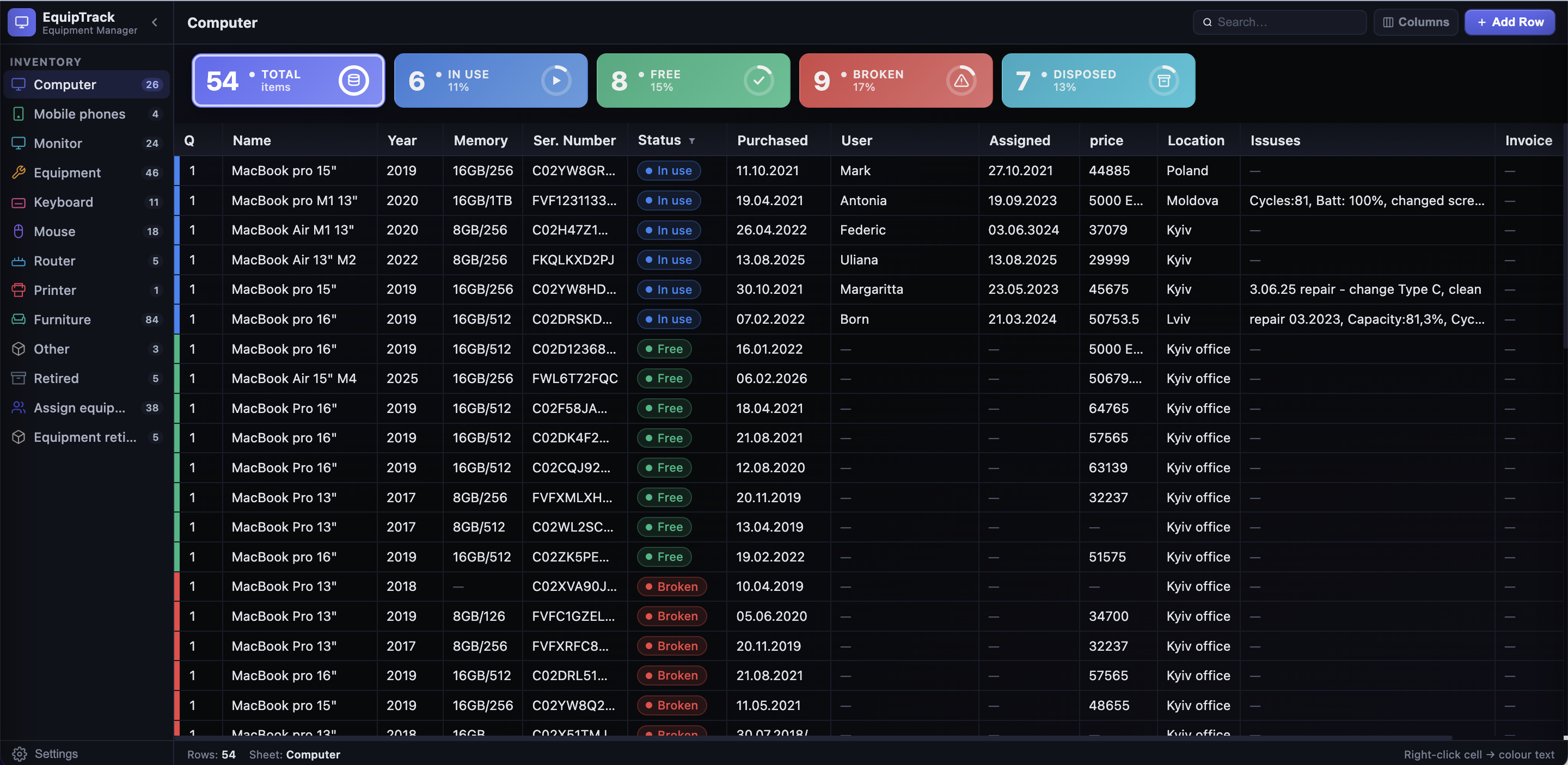Click the Computer monitor icon in sidebar
Viewport: 1568px width, 765px height.
coord(19,84)
